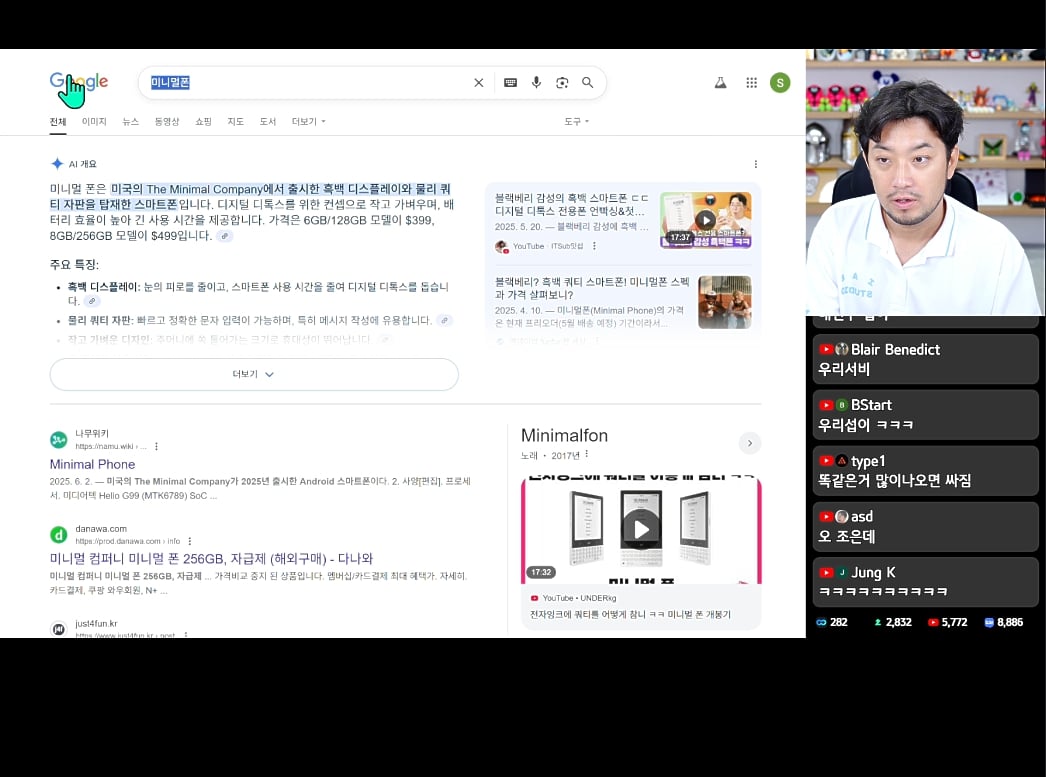Expand AI overview with 더보기 button
Screen dimensions: 1046x777
click(x=254, y=374)
